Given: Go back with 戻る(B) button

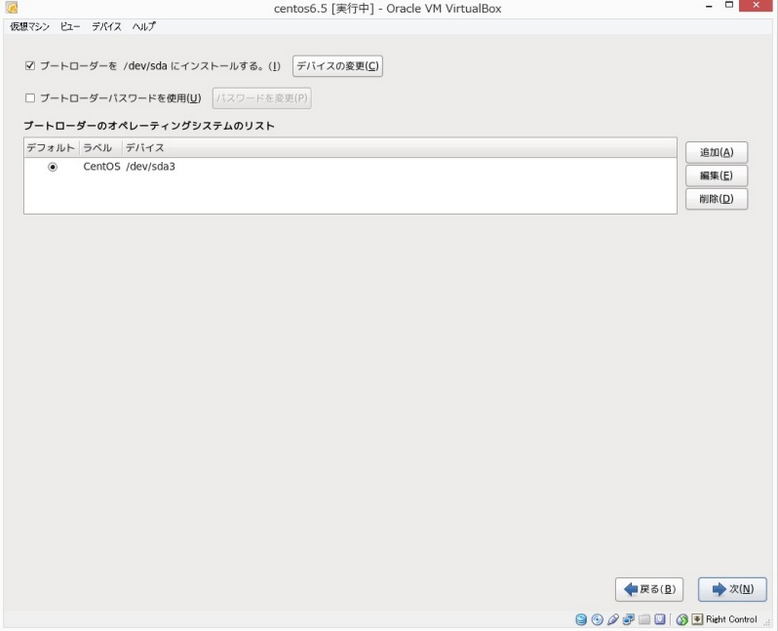Looking at the screenshot, I should click(649, 589).
